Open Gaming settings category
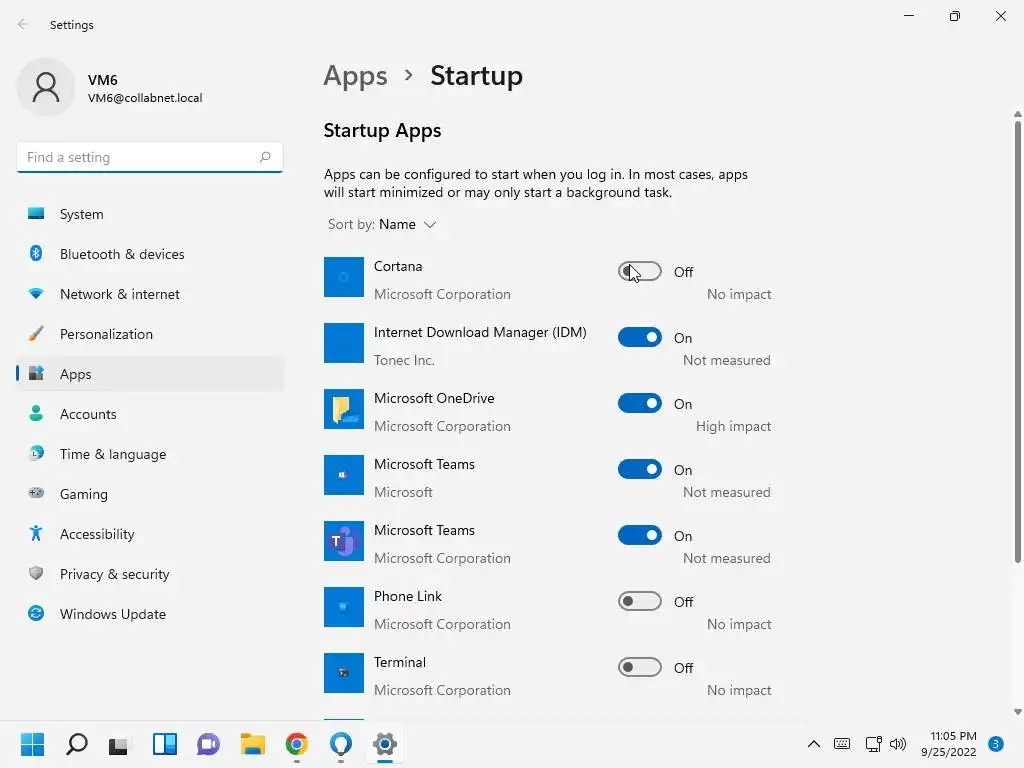The width and height of the screenshot is (1024, 768). [150, 494]
